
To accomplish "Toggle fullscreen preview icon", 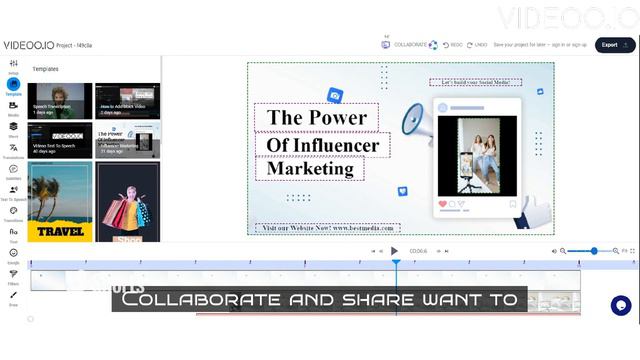I will [x=632, y=251].
